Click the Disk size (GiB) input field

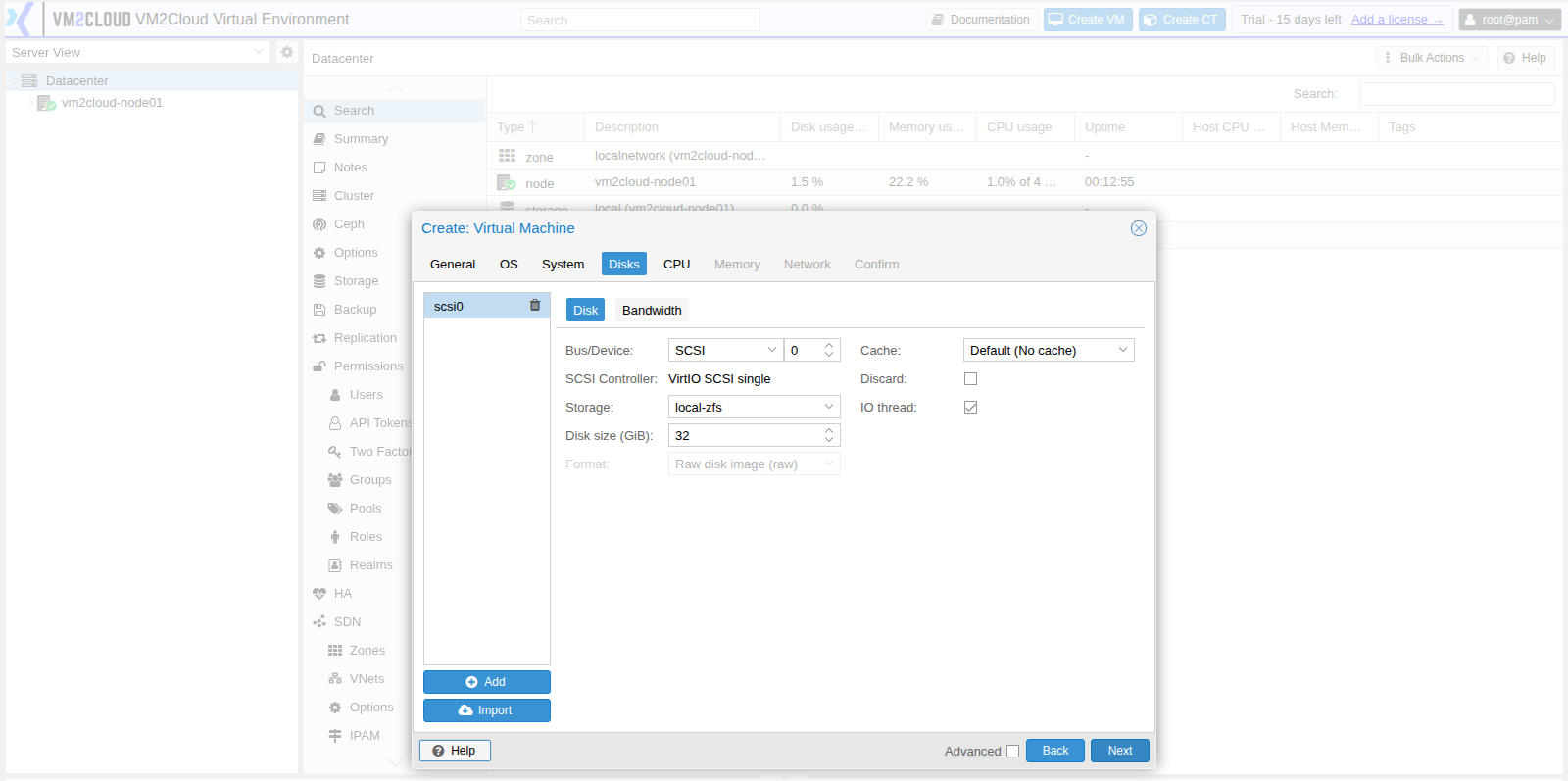pos(746,435)
